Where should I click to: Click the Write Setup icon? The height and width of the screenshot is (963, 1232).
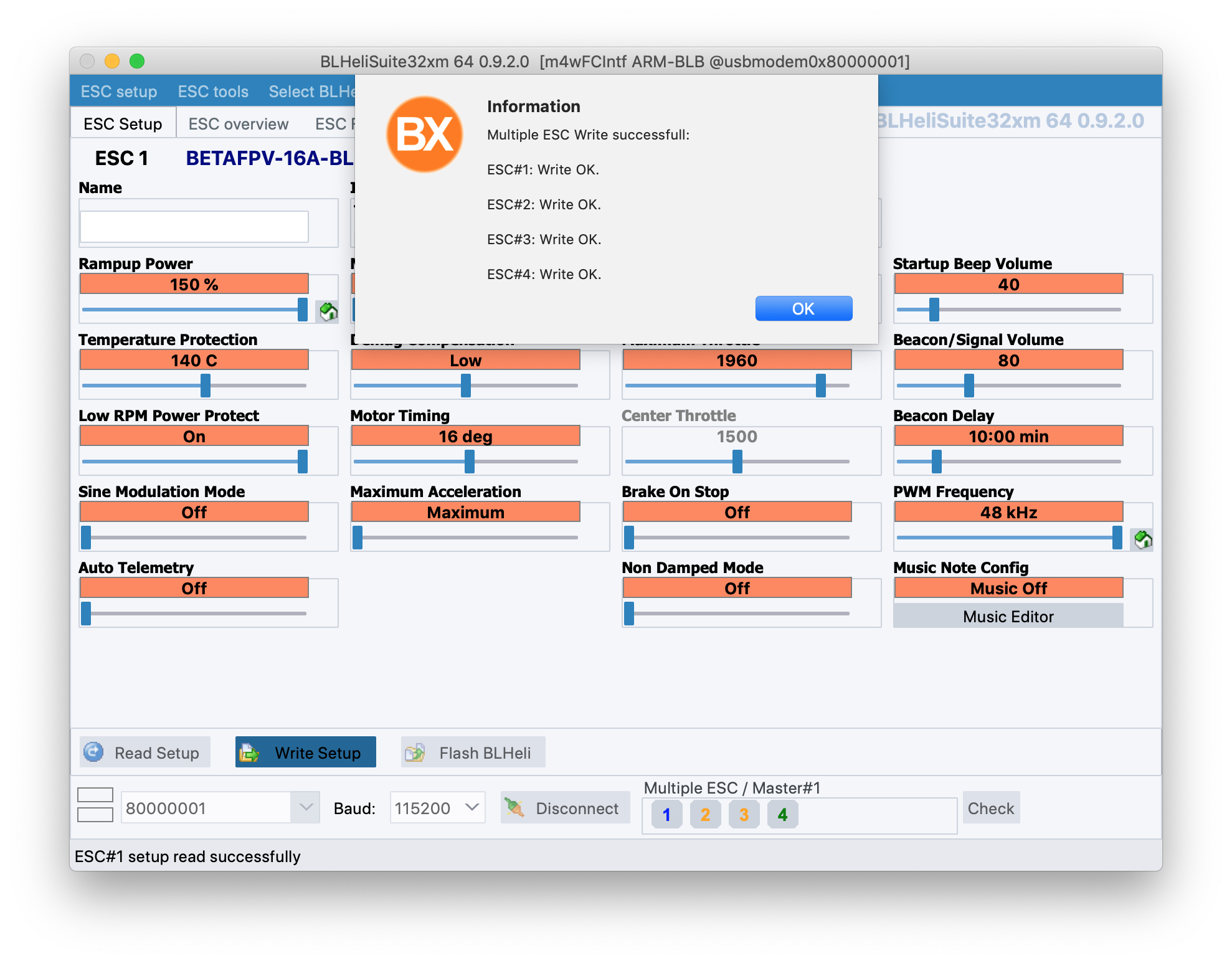tap(249, 752)
